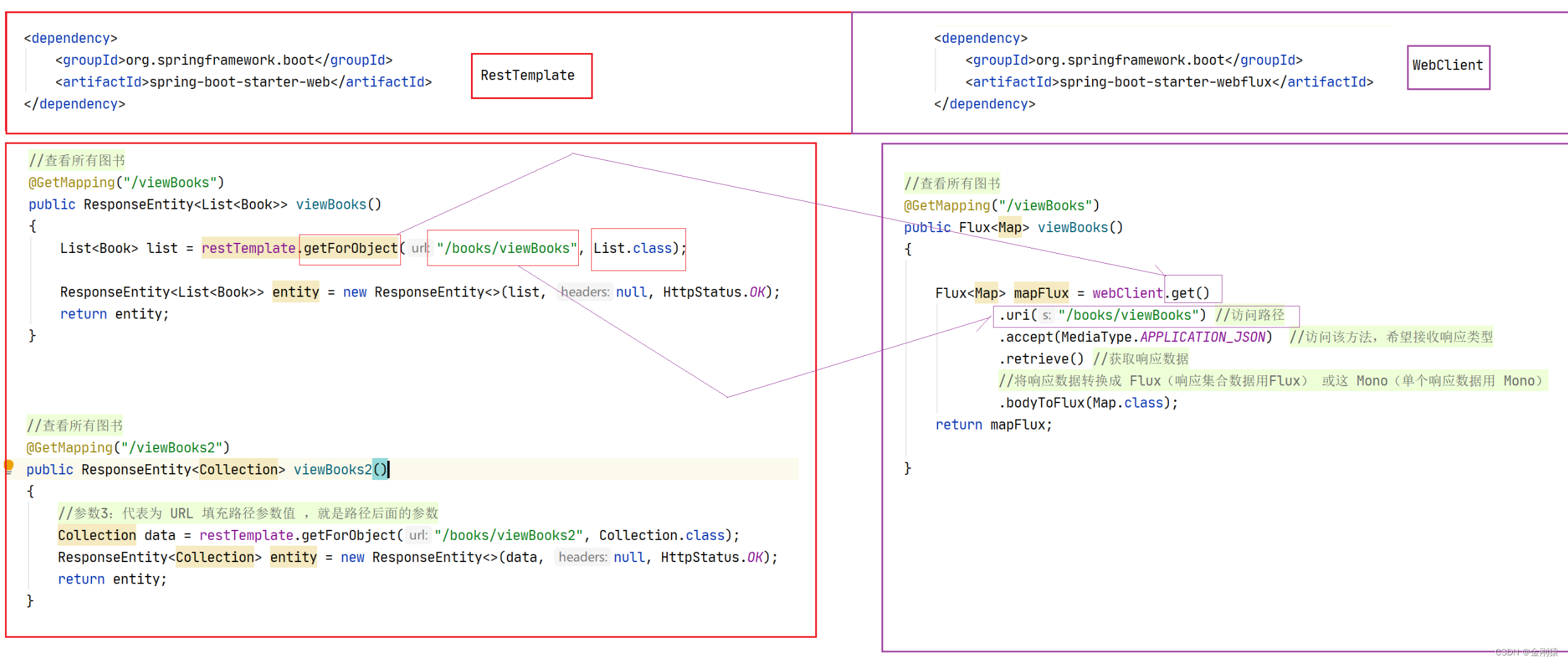Click the public Flux<Map> viewBooks() signature
This screenshot has height=663, width=1568.
click(1013, 228)
